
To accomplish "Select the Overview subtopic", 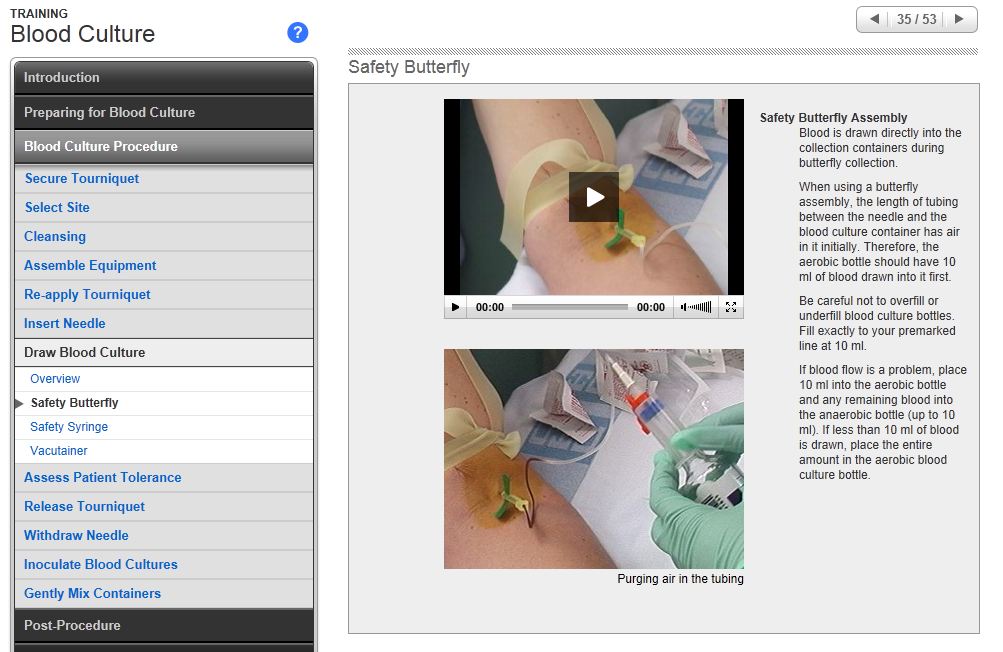I will pyautogui.click(x=55, y=379).
